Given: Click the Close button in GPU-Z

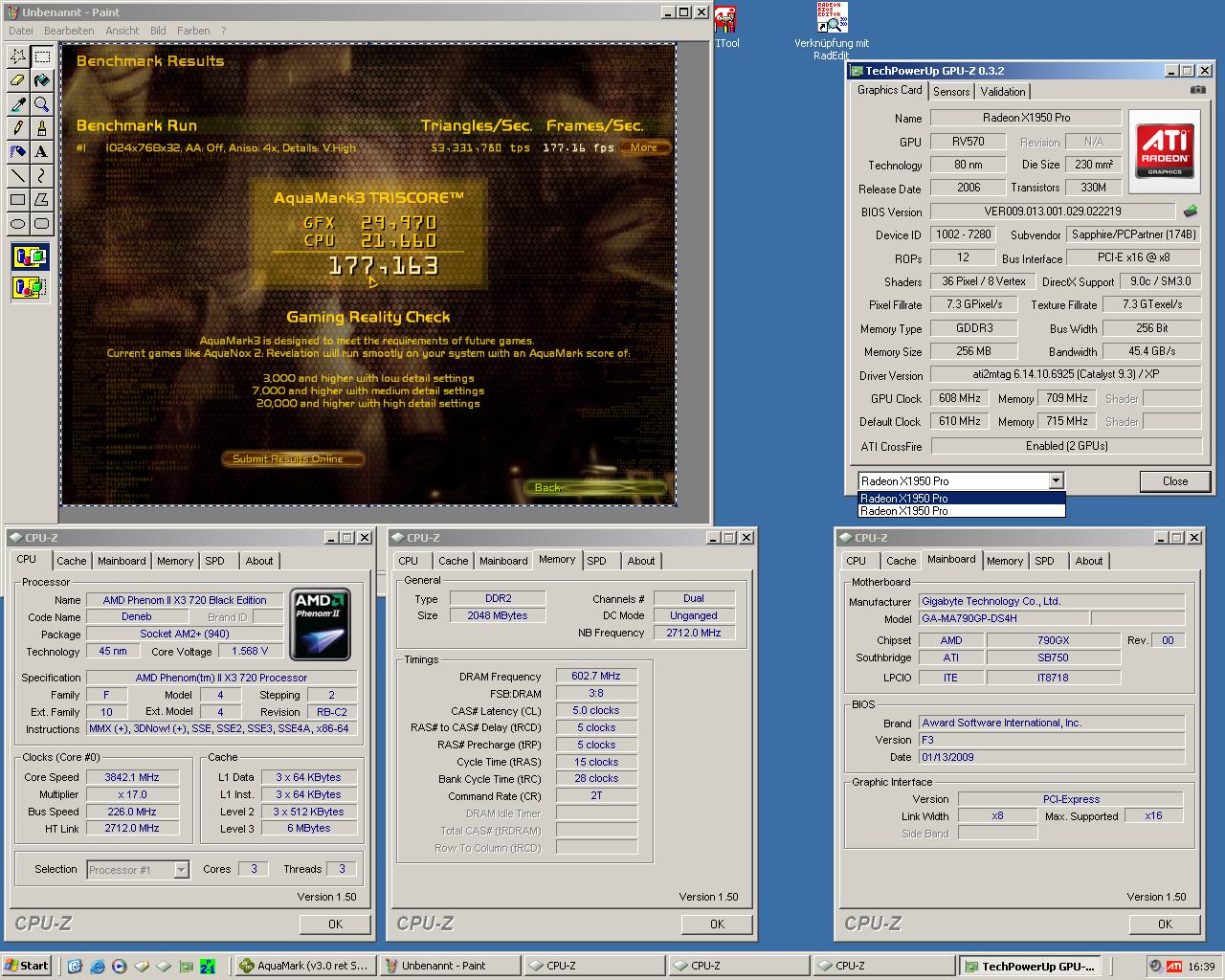Looking at the screenshot, I should pyautogui.click(x=1175, y=481).
